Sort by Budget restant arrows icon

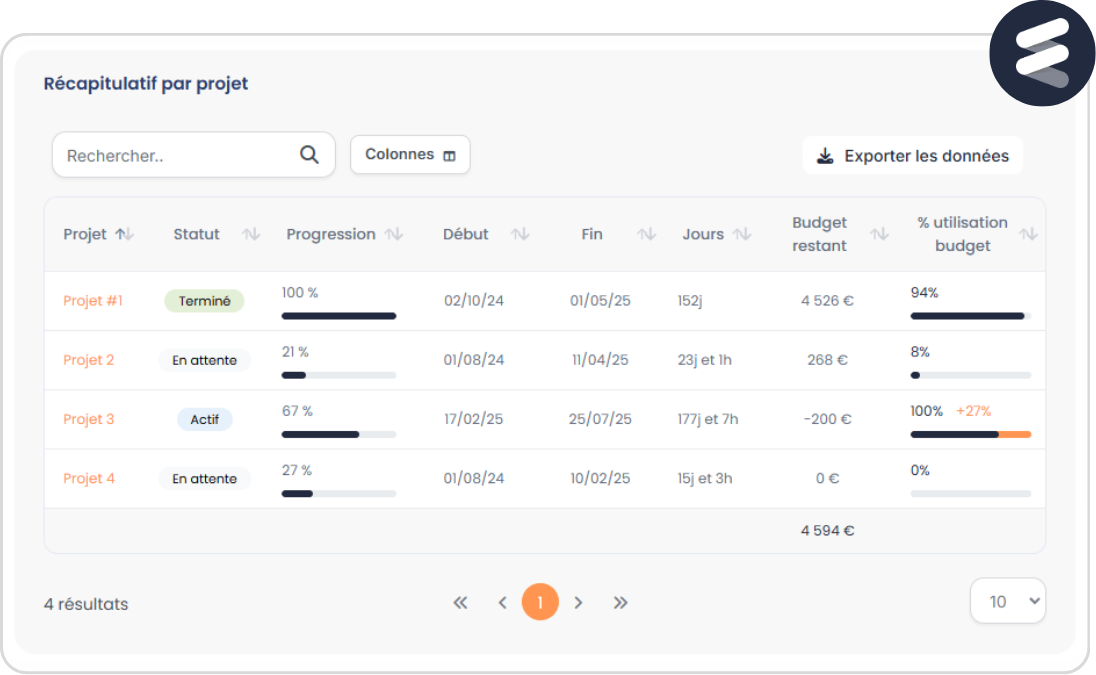point(879,234)
